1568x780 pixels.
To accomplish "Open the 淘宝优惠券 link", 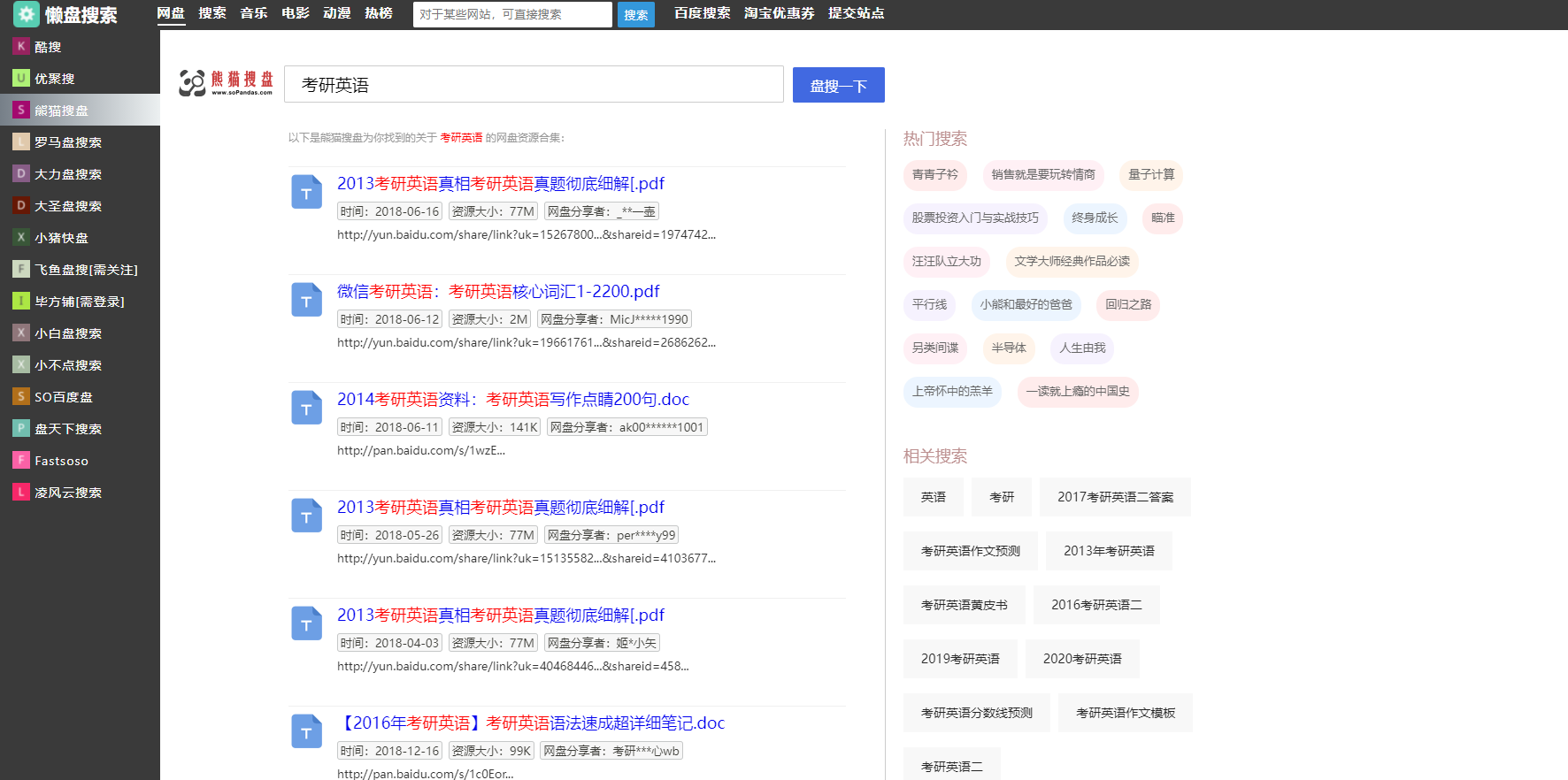I will [x=780, y=13].
